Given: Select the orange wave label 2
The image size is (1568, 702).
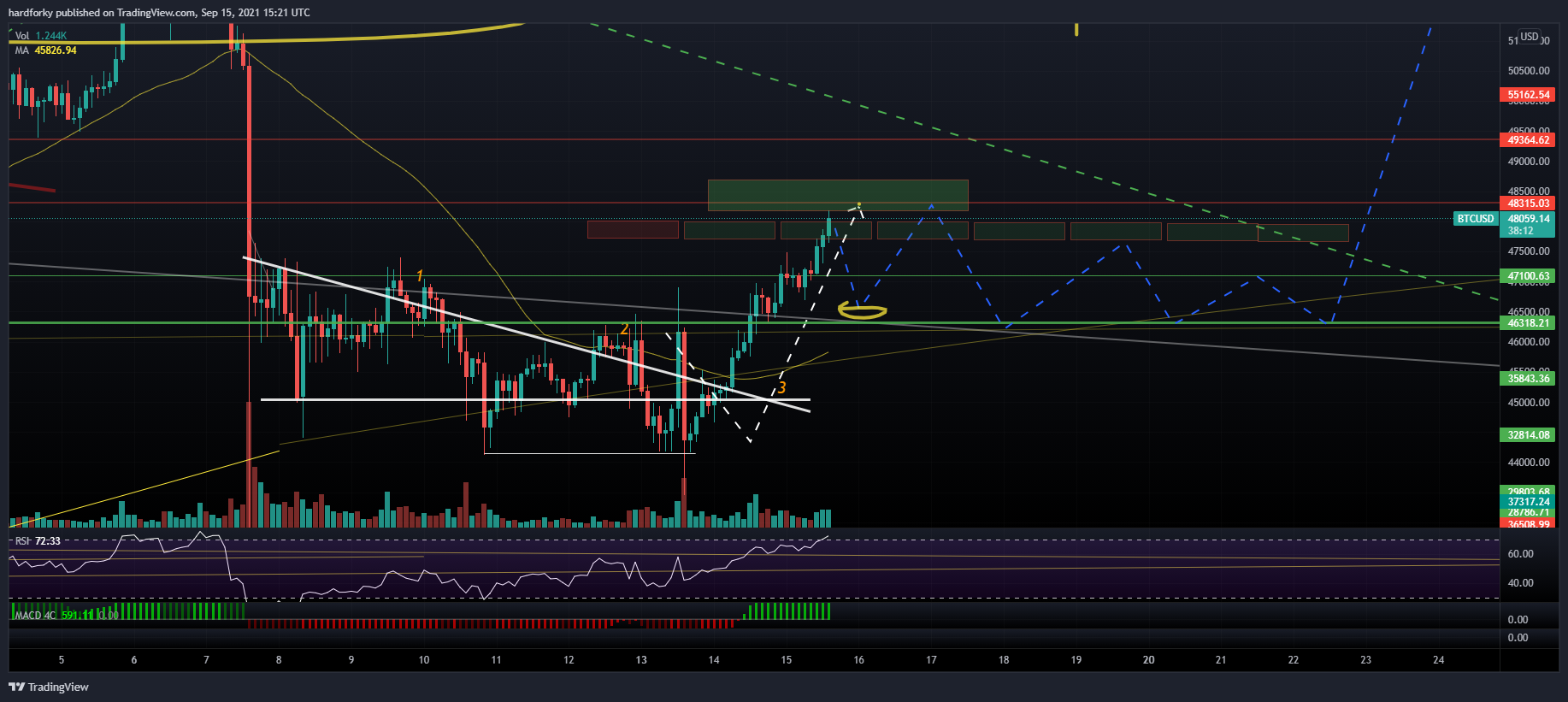Looking at the screenshot, I should 625,329.
